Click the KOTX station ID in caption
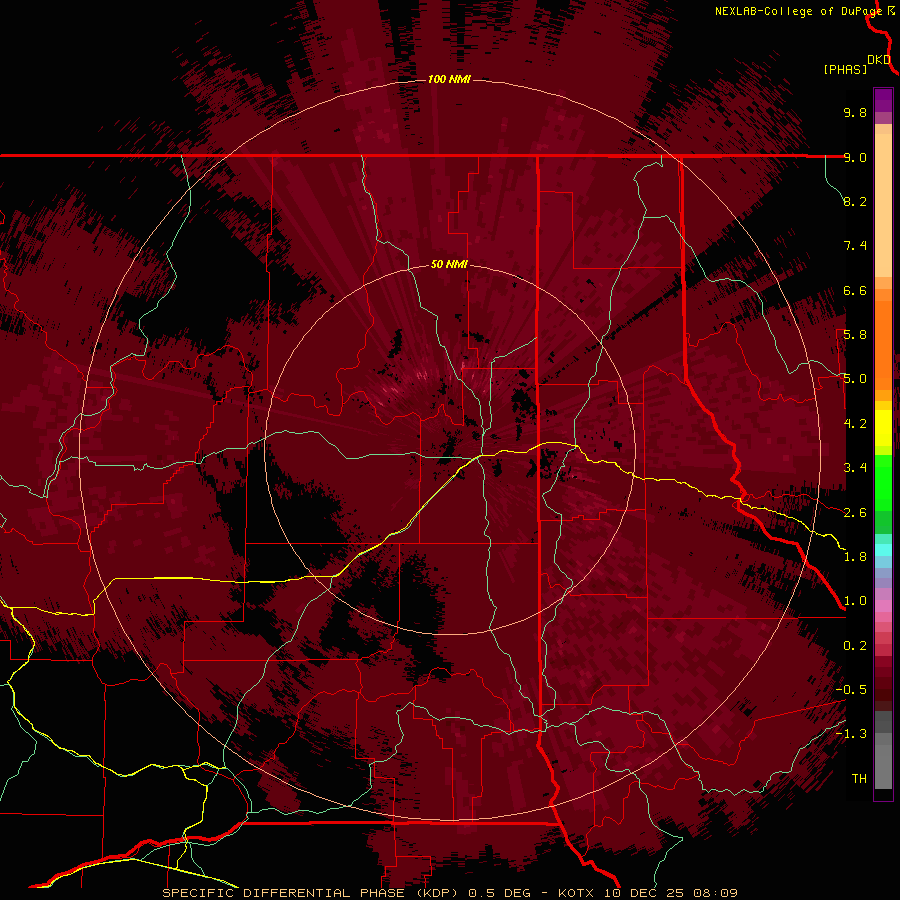Viewport: 900px width, 900px height. (x=577, y=893)
